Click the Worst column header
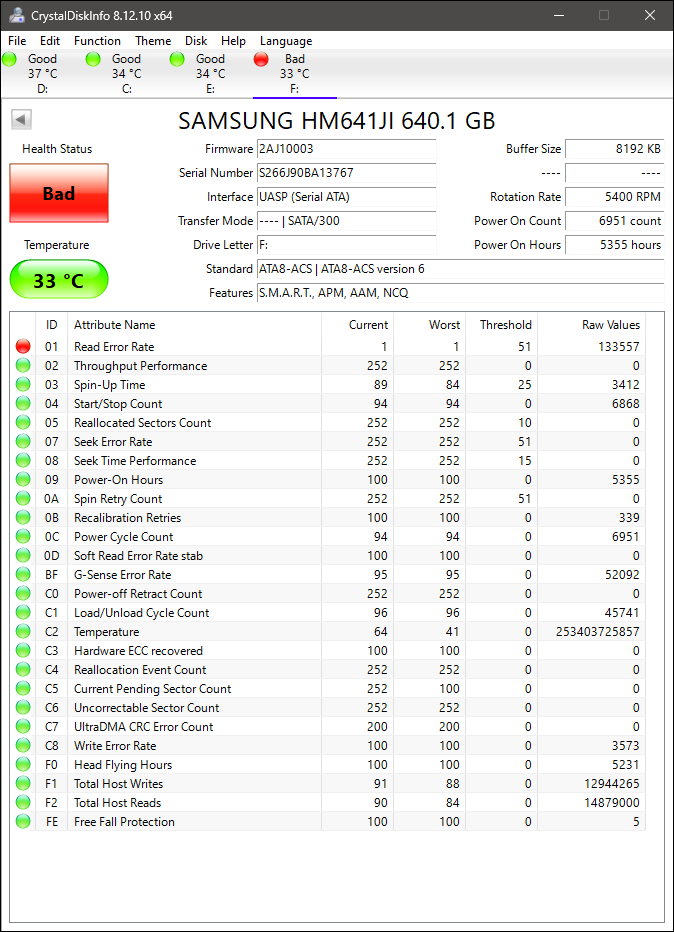Image resolution: width=674 pixels, height=932 pixels. tap(429, 325)
